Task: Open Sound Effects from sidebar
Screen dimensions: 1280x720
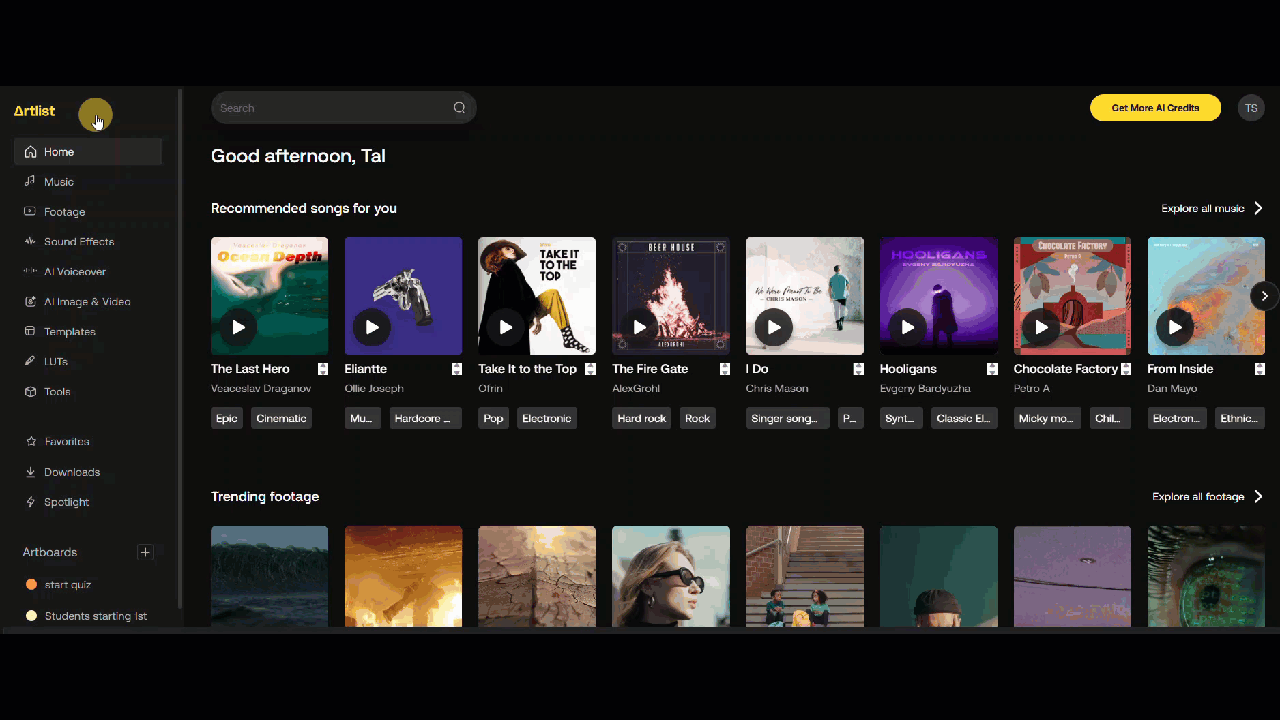Action: click(78, 242)
